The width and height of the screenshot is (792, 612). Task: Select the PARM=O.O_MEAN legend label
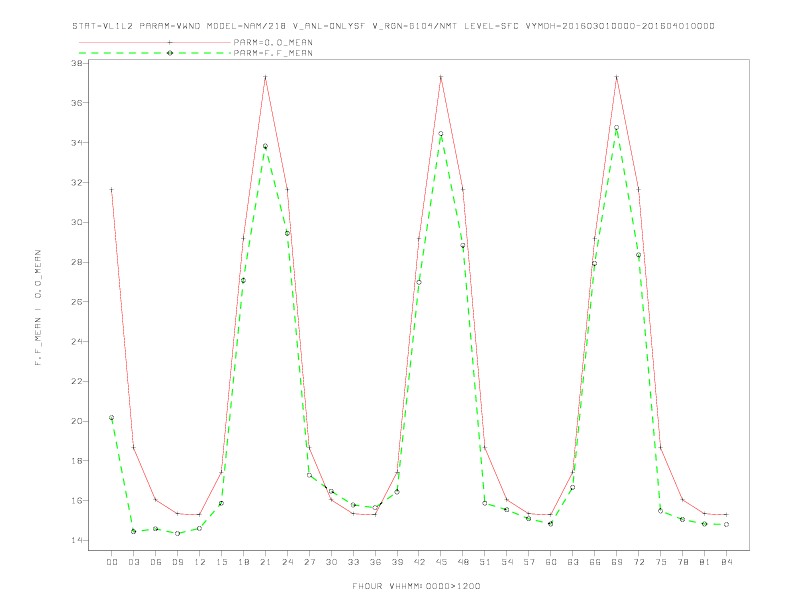(x=273, y=42)
